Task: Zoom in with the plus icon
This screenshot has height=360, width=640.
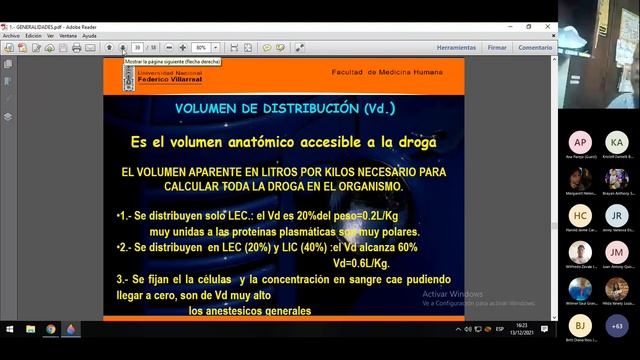Action: click(x=183, y=48)
